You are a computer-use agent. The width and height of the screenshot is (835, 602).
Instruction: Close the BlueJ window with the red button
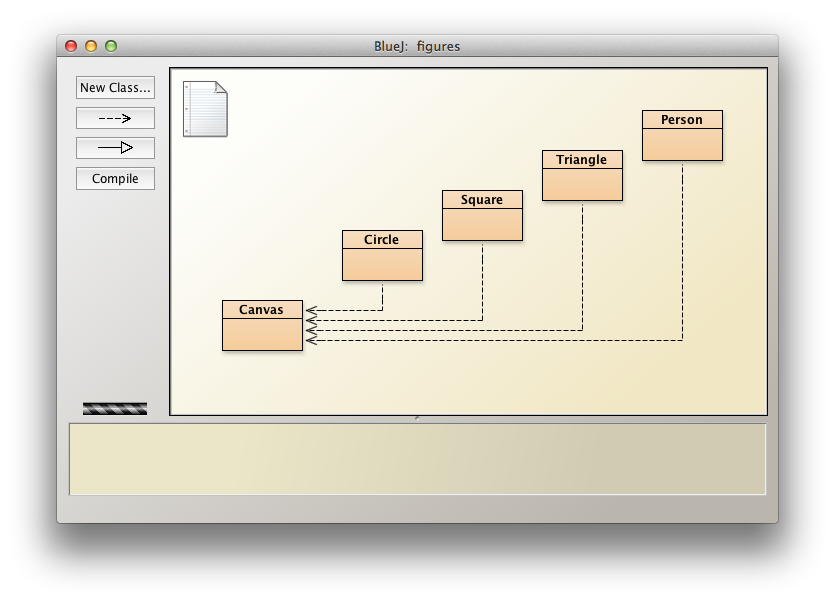click(71, 46)
